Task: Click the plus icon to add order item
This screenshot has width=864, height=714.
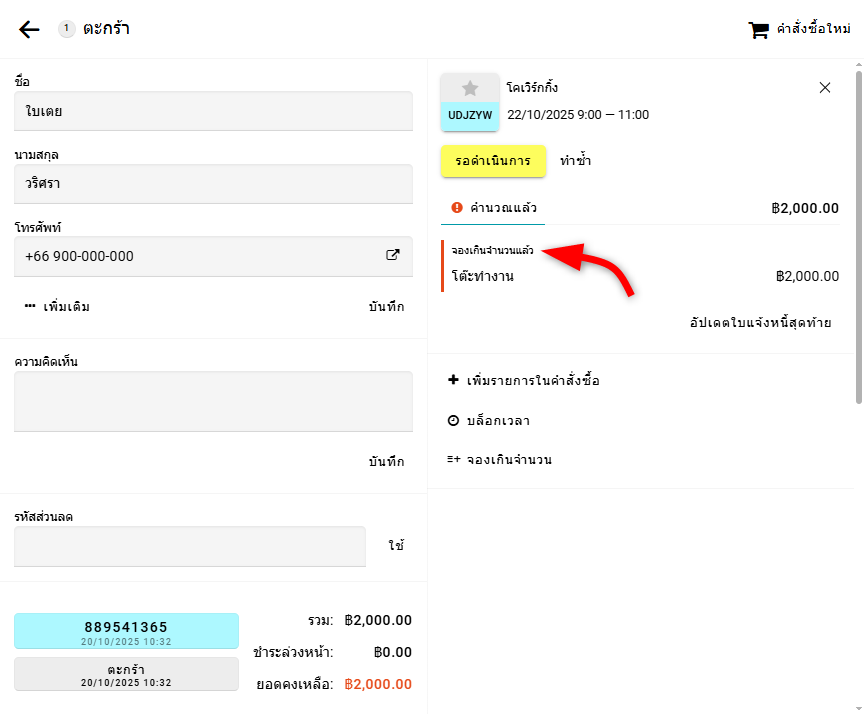Action: coord(453,380)
